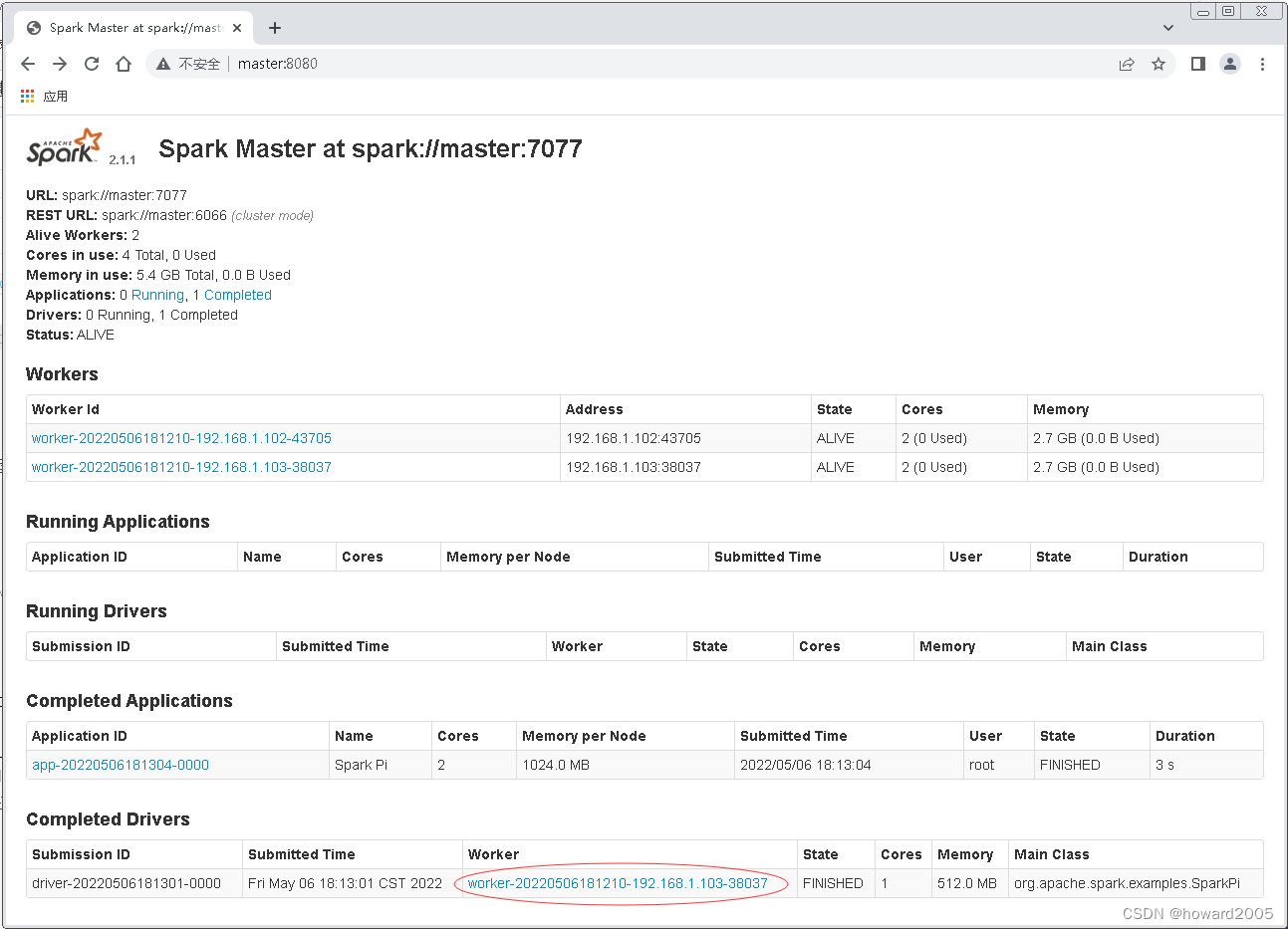Open the browser home page icon

tap(124, 64)
